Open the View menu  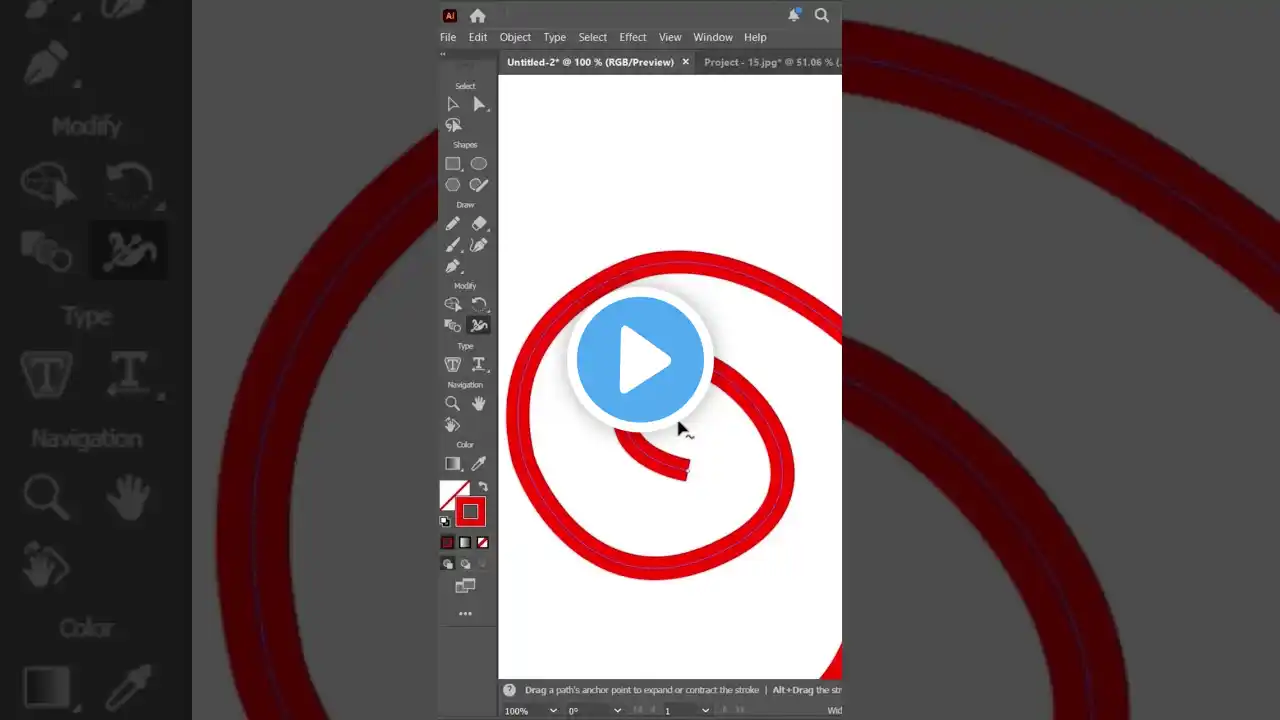[x=670, y=37]
